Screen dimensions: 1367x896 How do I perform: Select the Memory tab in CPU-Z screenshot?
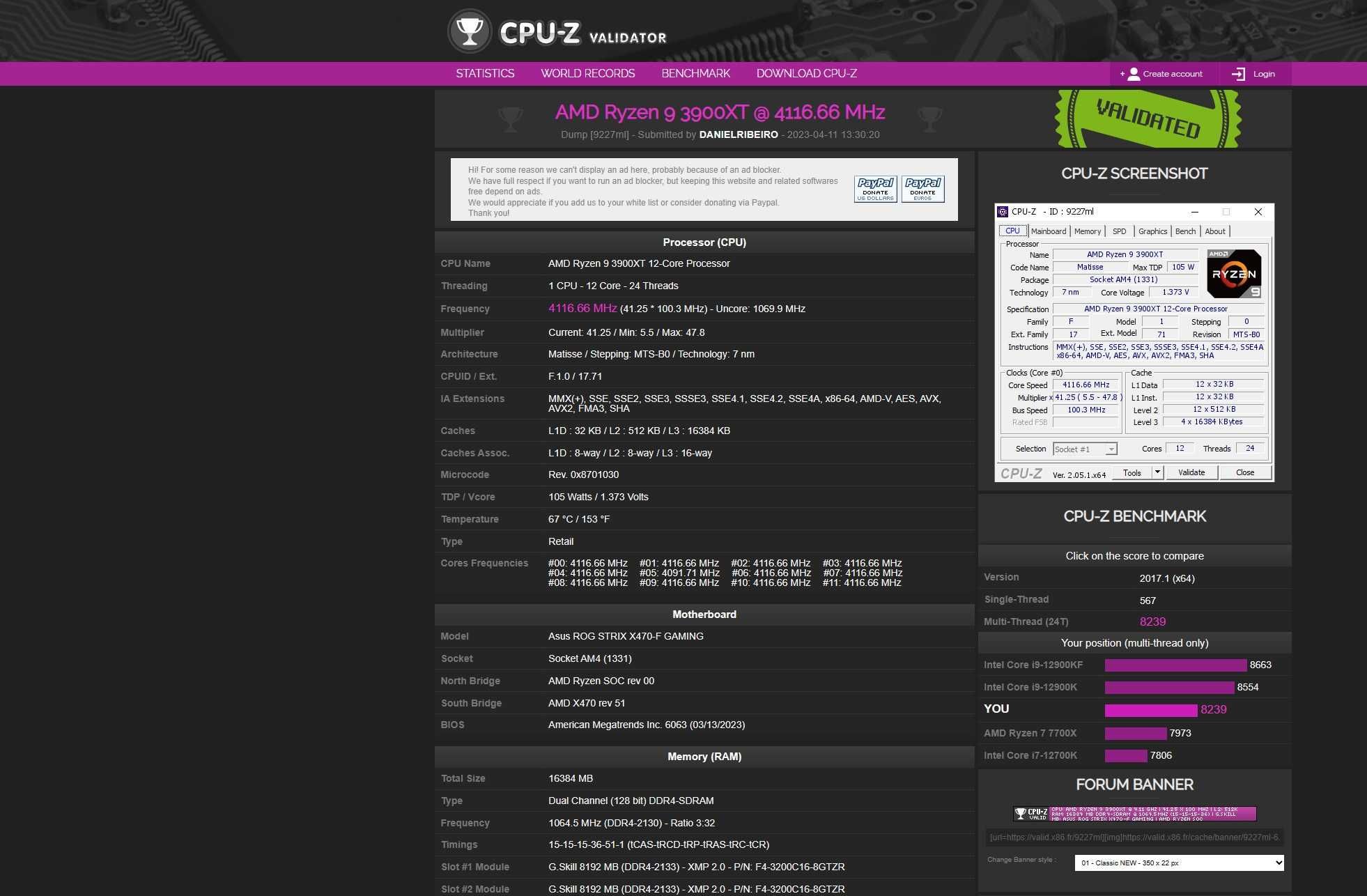tap(1088, 231)
